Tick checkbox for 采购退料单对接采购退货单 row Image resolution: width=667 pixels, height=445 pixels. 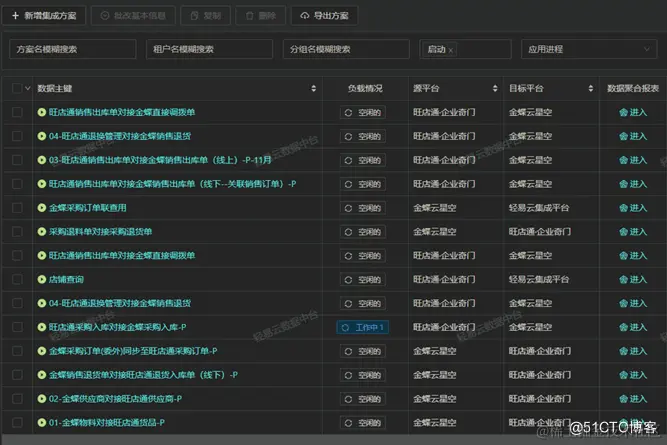pyautogui.click(x=17, y=231)
